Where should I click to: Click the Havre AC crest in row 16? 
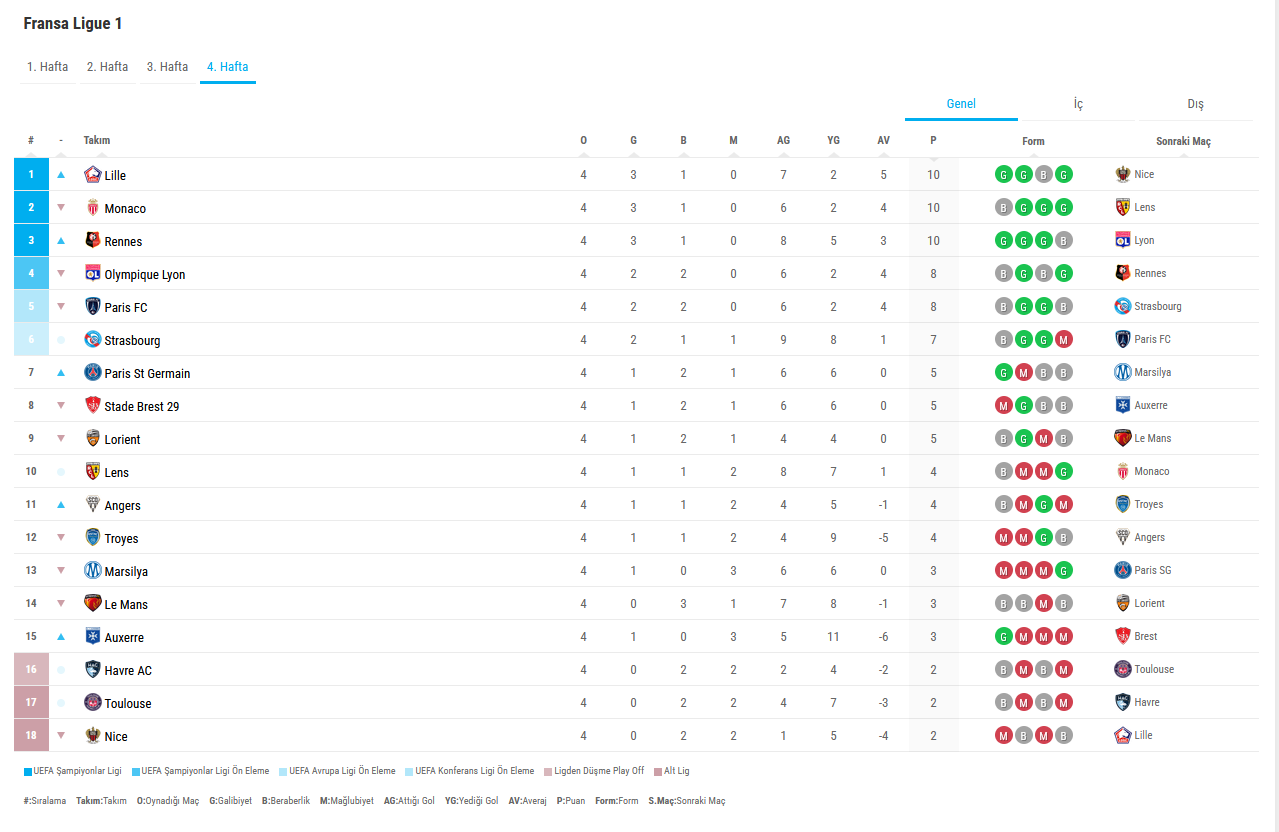(x=93, y=670)
